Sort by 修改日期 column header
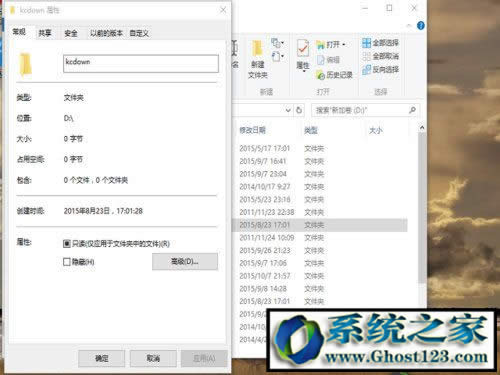The height and width of the screenshot is (375, 500). [x=252, y=130]
